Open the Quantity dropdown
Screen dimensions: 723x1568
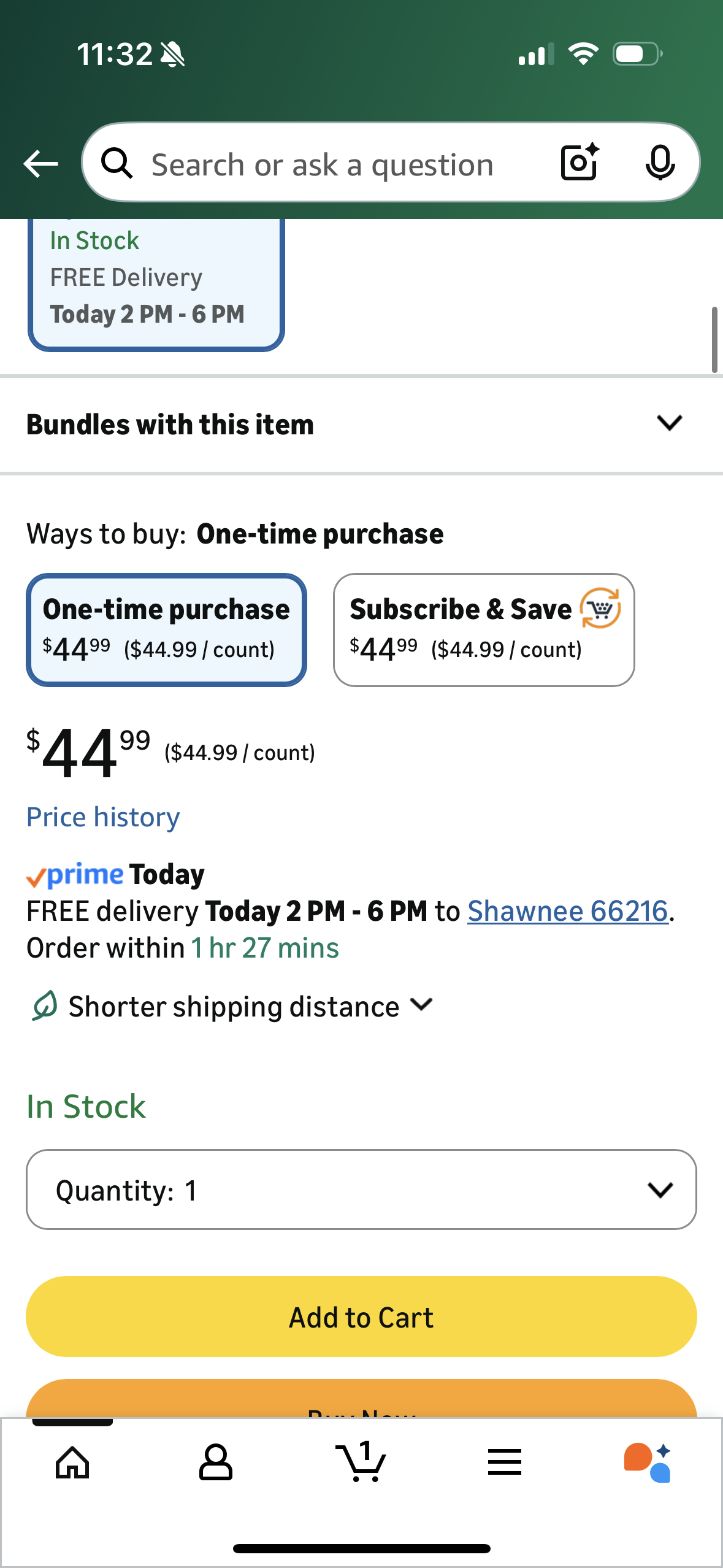tap(361, 1189)
